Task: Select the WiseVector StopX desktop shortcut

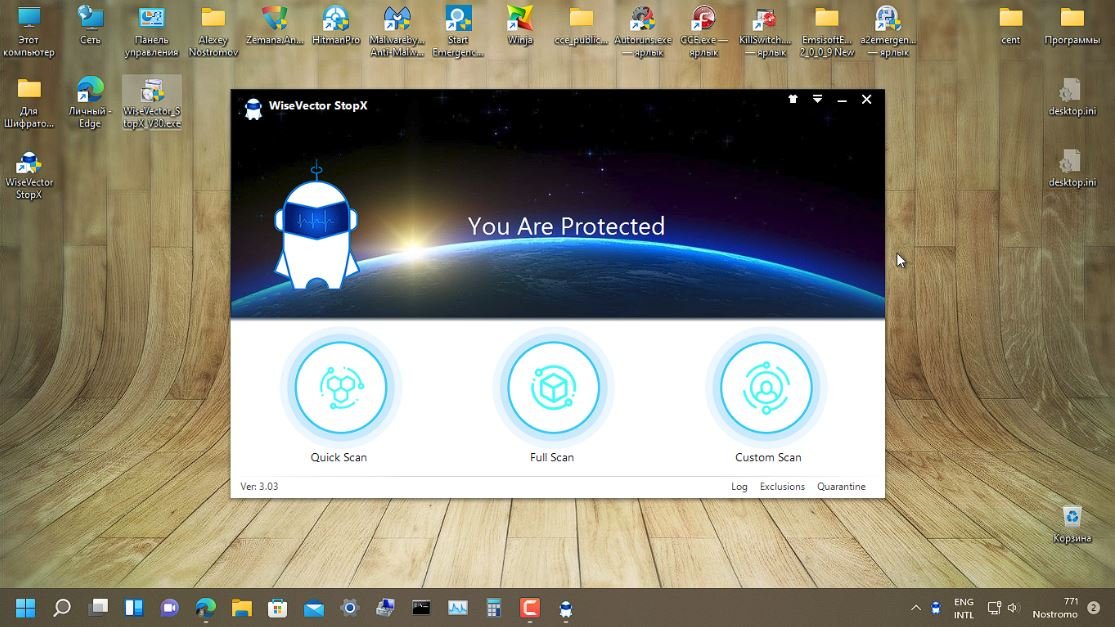Action: (x=28, y=175)
